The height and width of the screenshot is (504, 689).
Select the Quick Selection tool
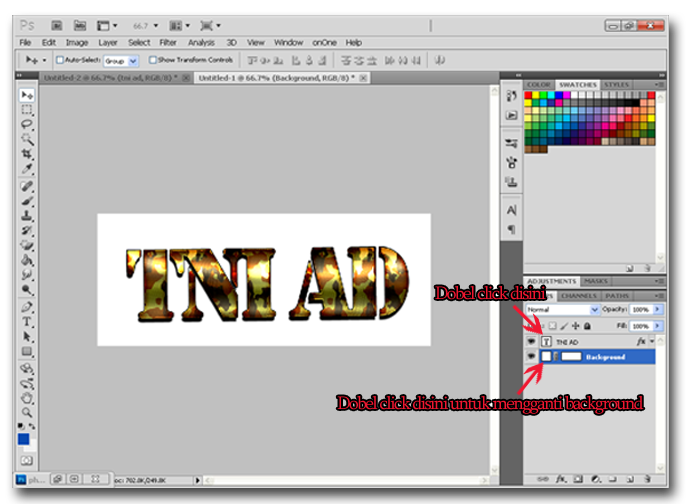pos(27,139)
